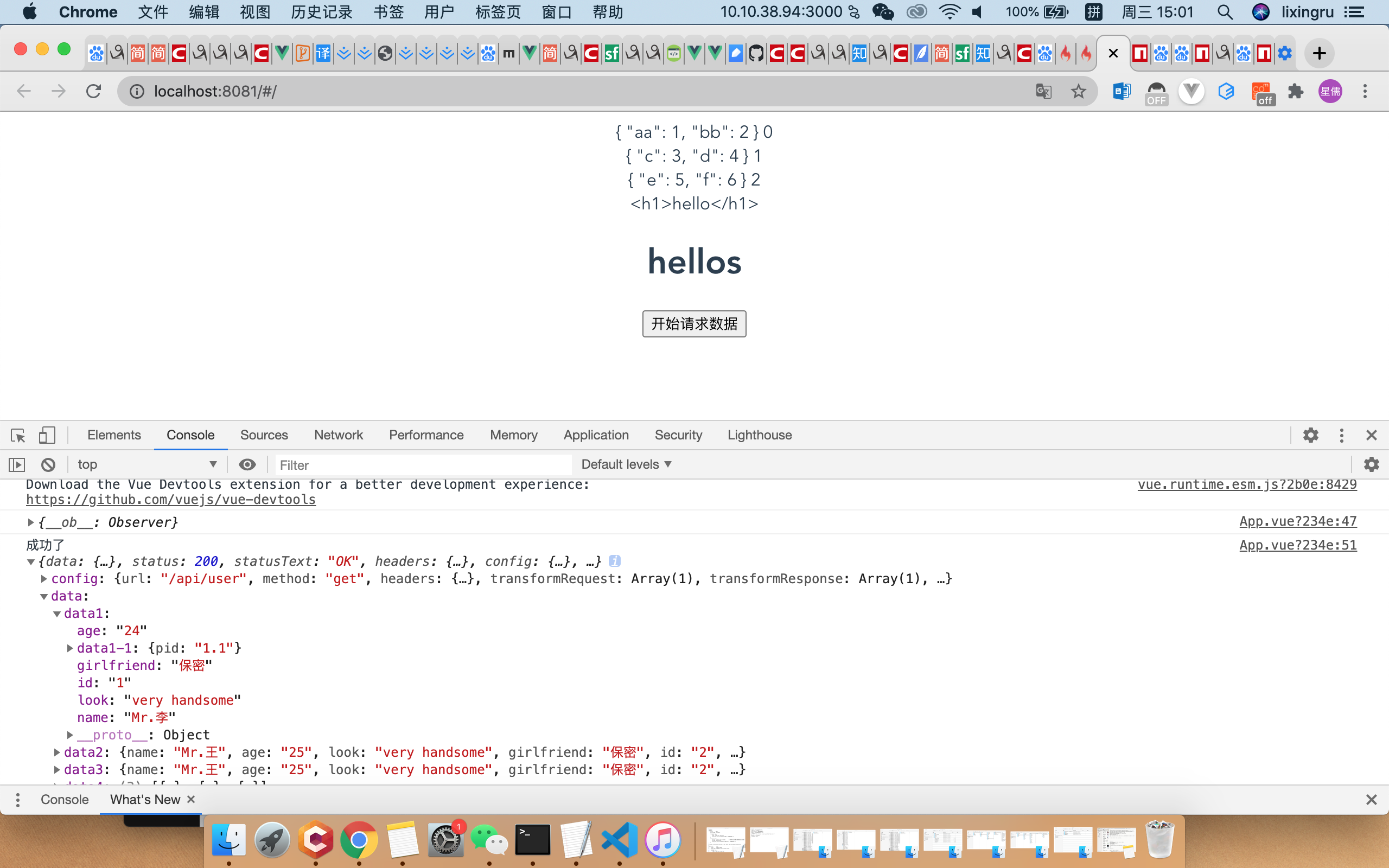Click the address bar URL
The width and height of the screenshot is (1389, 868).
[x=215, y=91]
